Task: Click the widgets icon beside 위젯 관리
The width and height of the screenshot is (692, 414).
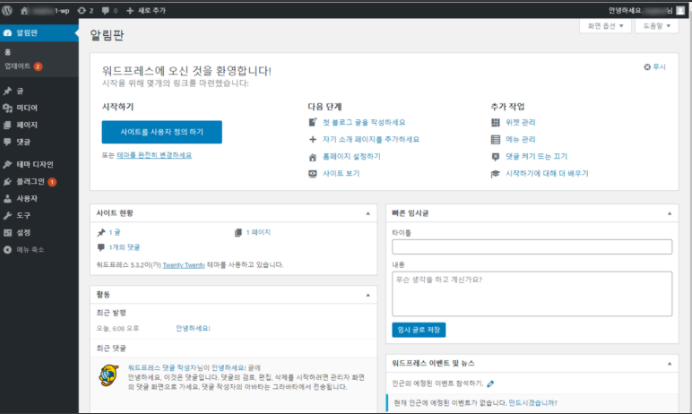Action: (495, 122)
